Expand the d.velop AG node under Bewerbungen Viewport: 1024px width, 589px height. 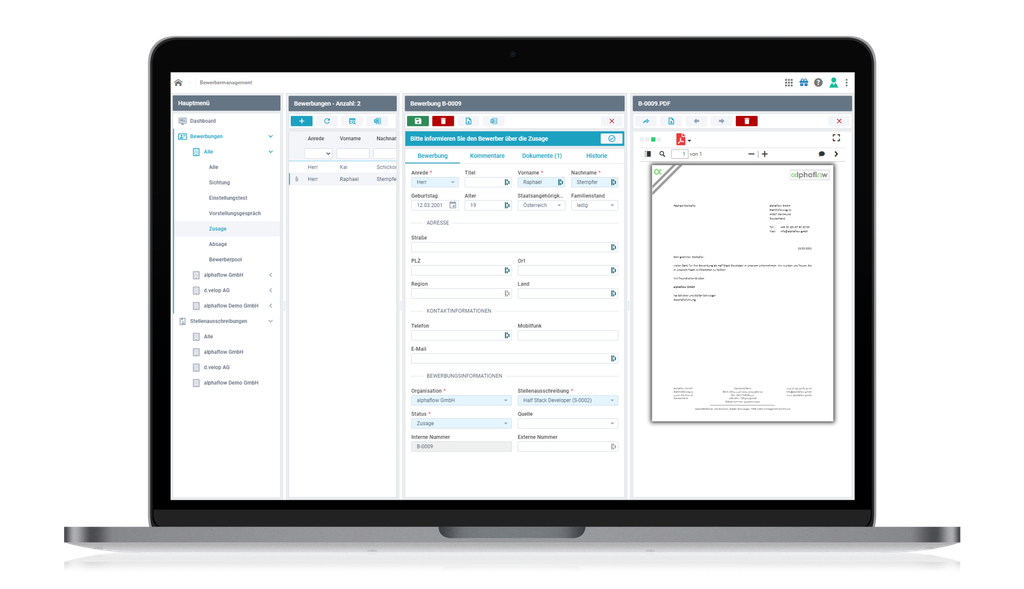click(x=270, y=291)
